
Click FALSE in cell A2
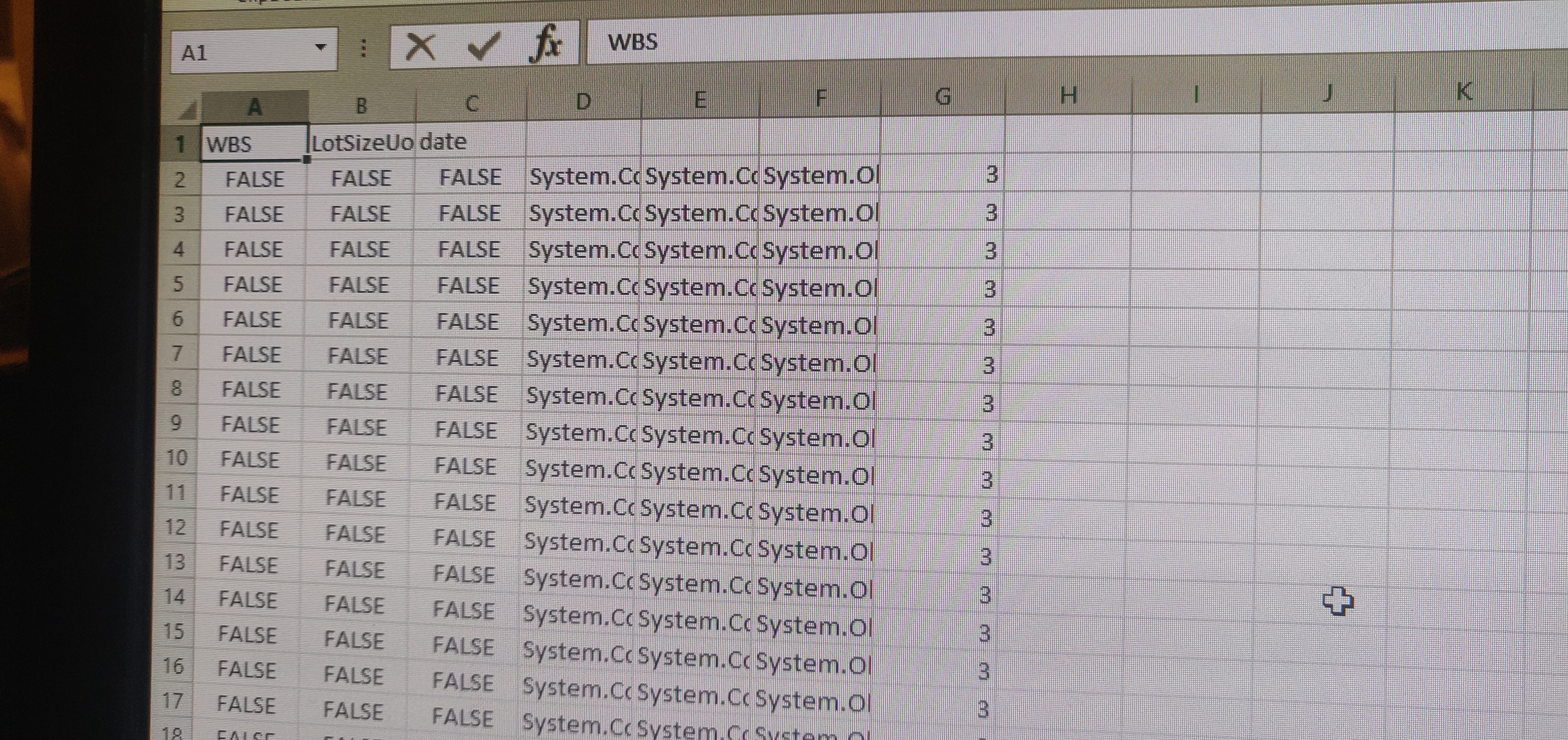255,180
